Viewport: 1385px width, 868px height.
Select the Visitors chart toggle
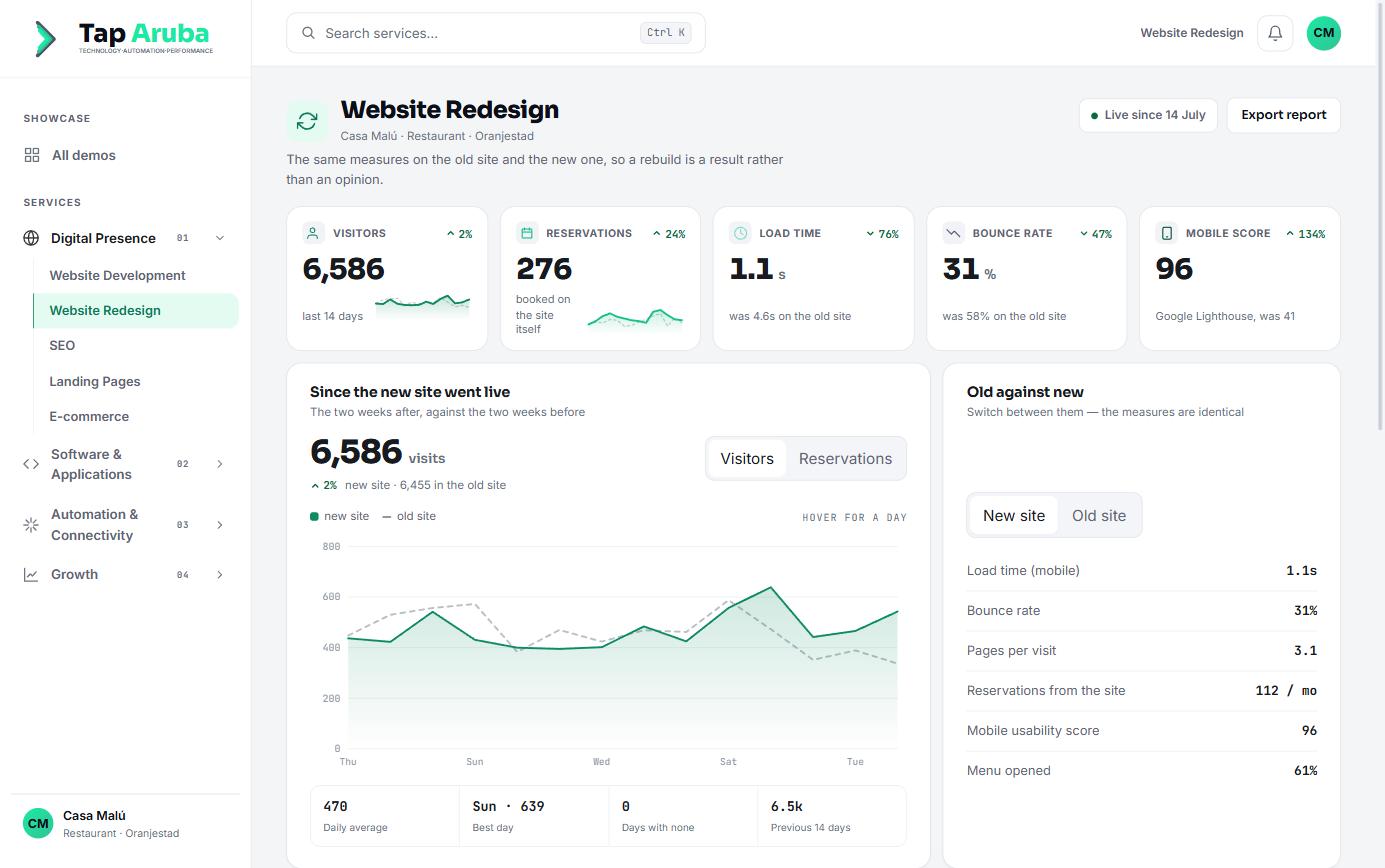tap(747, 459)
